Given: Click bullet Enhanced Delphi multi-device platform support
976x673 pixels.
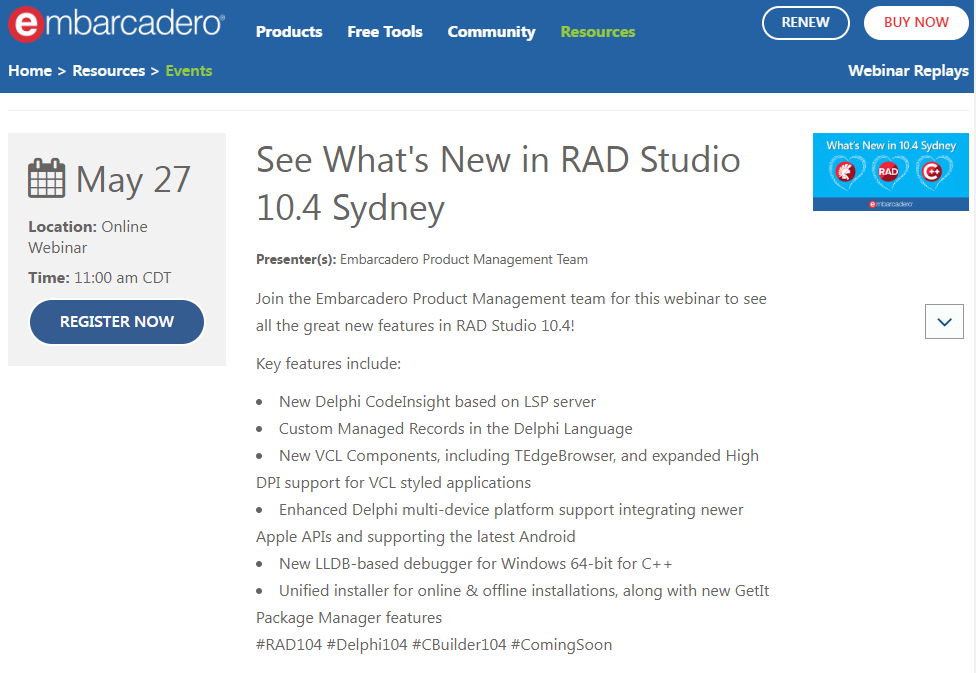Looking at the screenshot, I should tap(500, 523).
